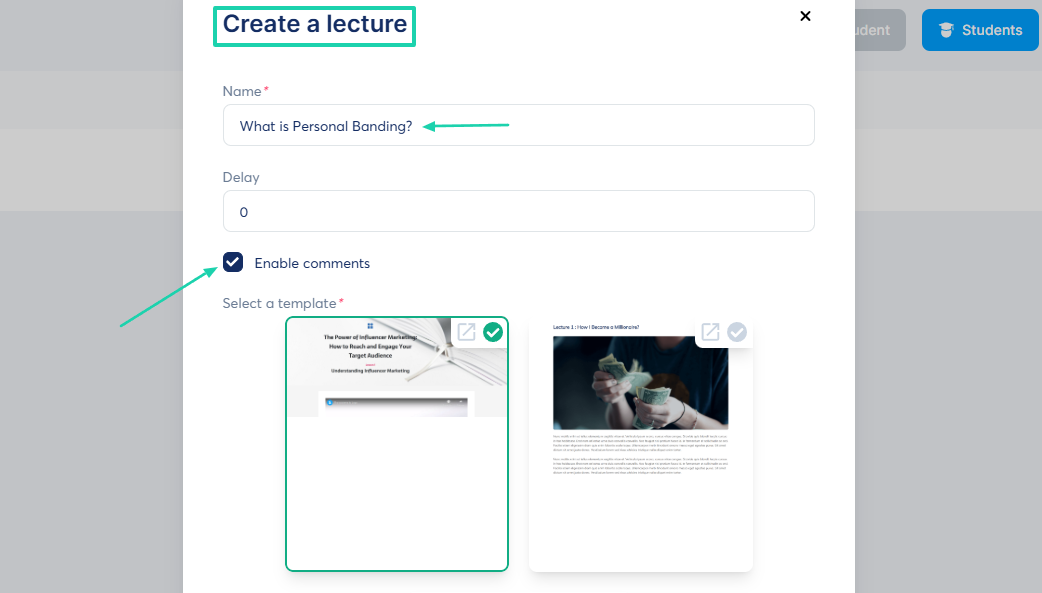Open preview icon on Influencer Marketing template
The height and width of the screenshot is (593, 1042).
pos(467,332)
